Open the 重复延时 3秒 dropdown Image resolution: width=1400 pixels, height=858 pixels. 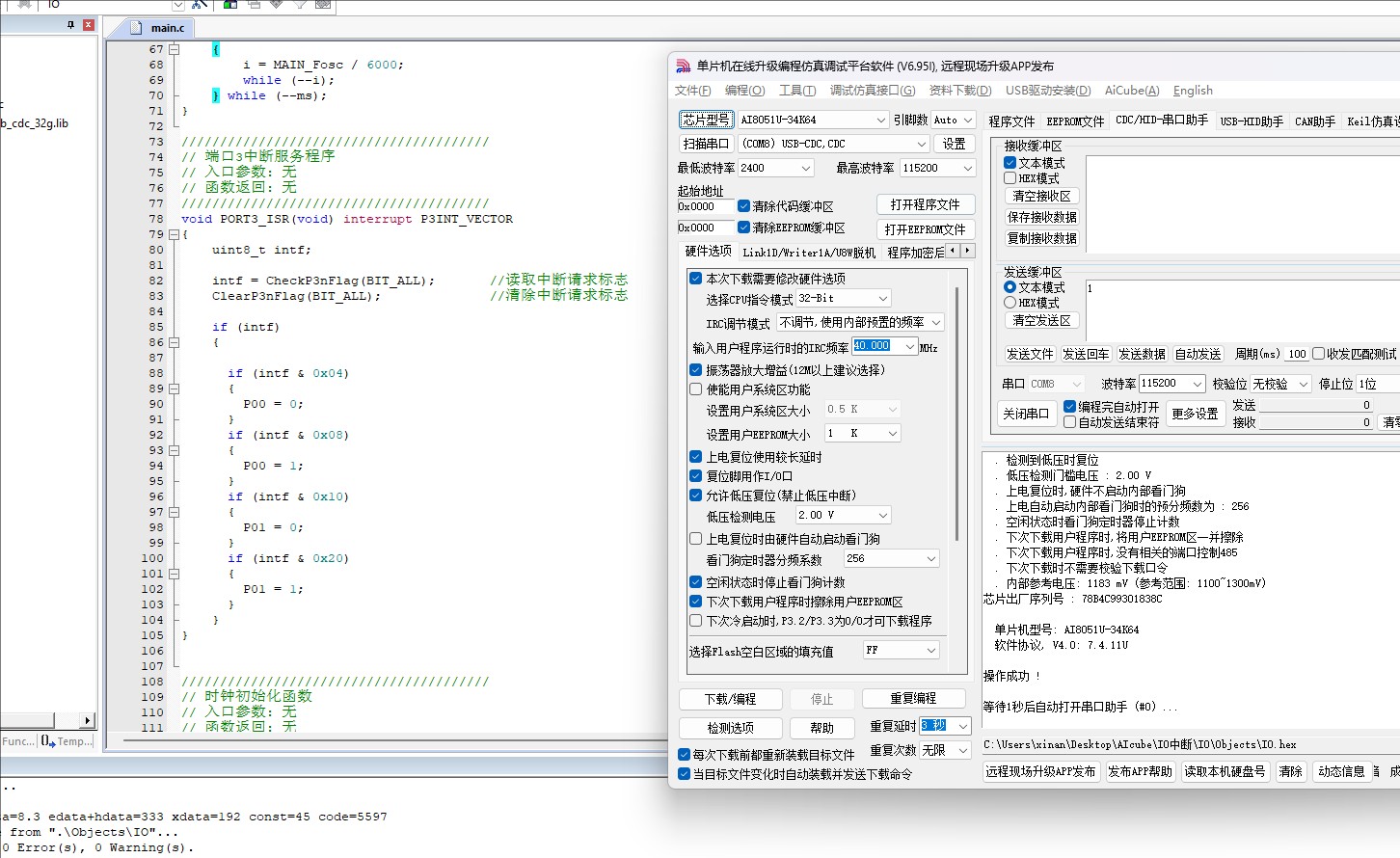tap(945, 726)
